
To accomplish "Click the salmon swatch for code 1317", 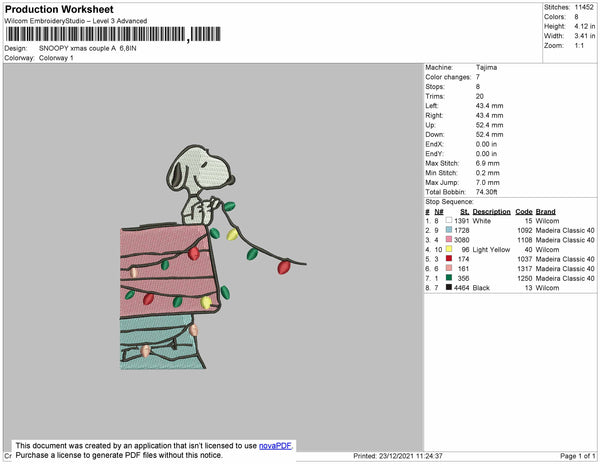I will pos(449,268).
